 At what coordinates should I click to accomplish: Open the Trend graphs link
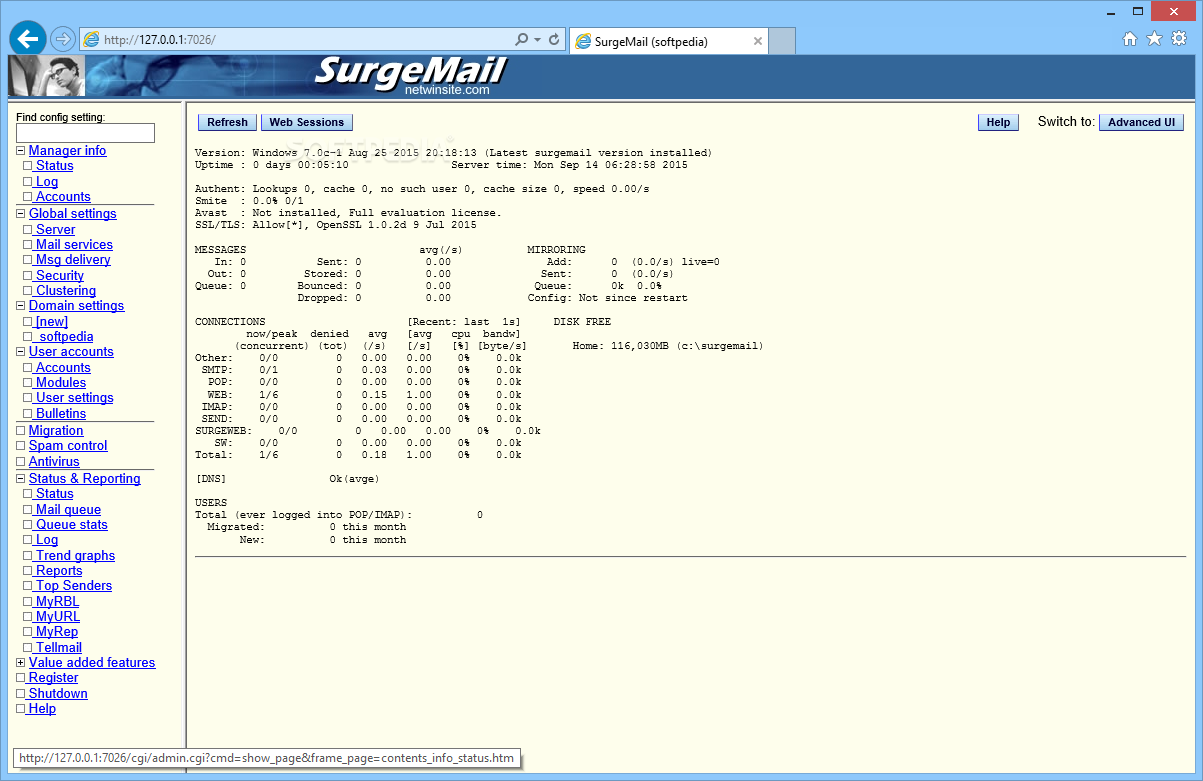75,556
